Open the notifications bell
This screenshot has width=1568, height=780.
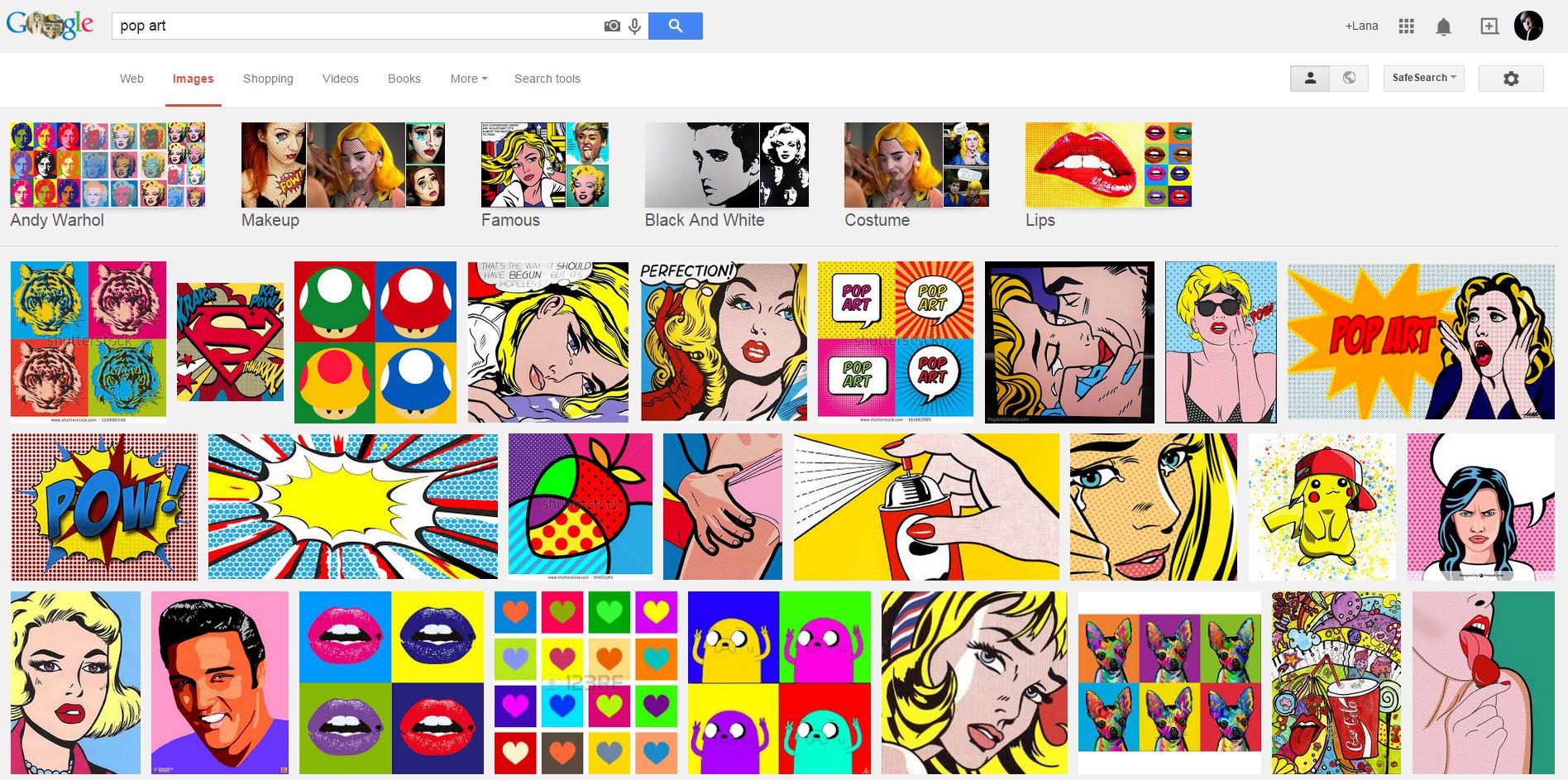1444,26
